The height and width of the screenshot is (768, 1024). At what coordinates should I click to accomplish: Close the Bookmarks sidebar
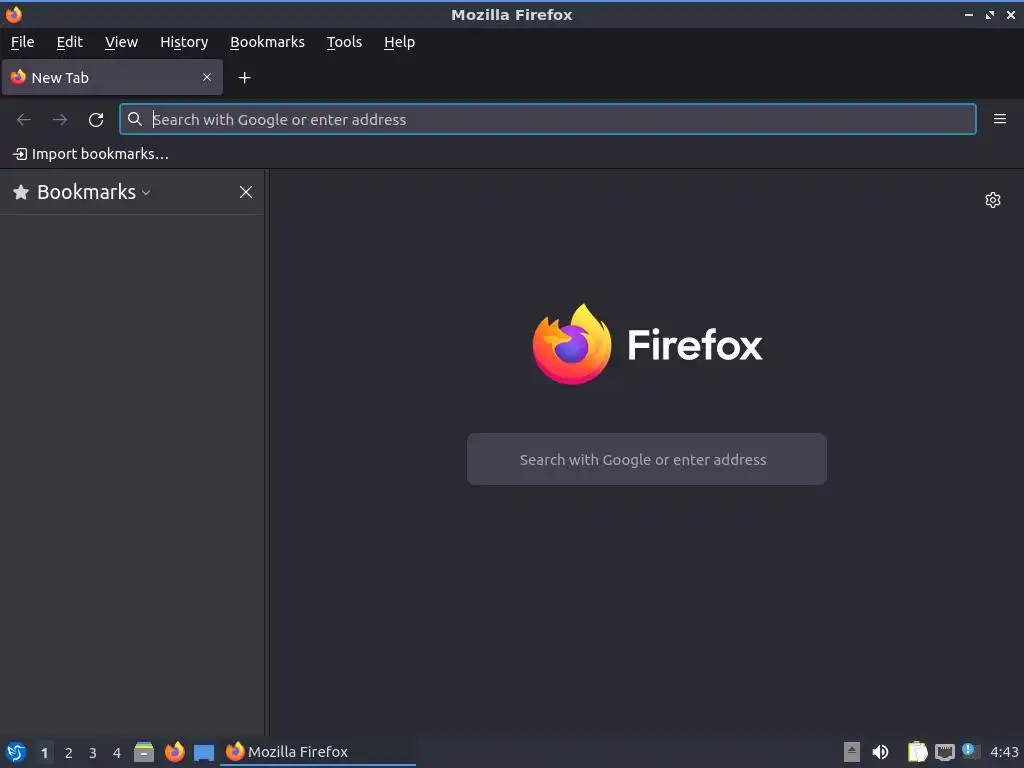[x=246, y=192]
